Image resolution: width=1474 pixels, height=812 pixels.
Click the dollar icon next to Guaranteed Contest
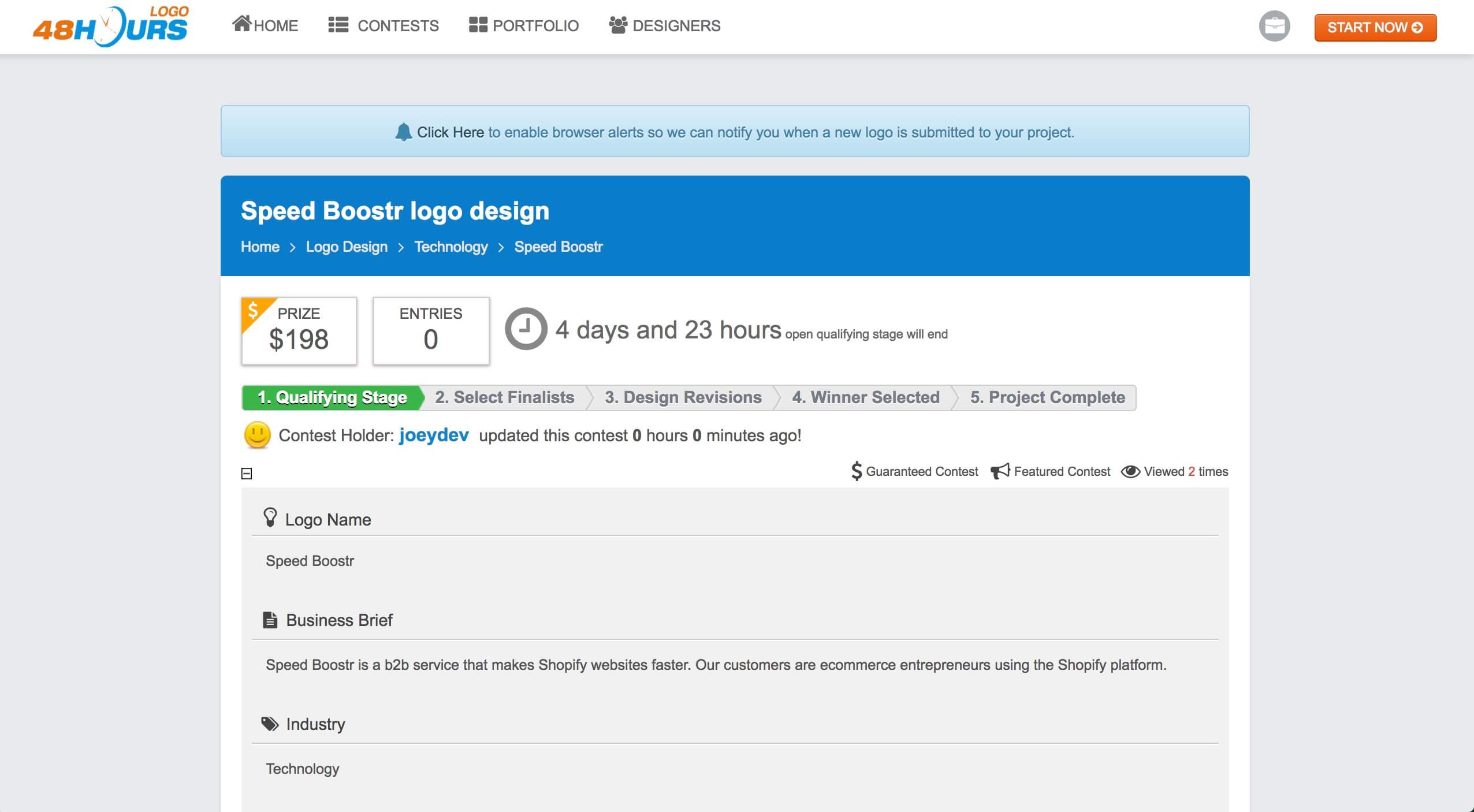click(x=857, y=471)
